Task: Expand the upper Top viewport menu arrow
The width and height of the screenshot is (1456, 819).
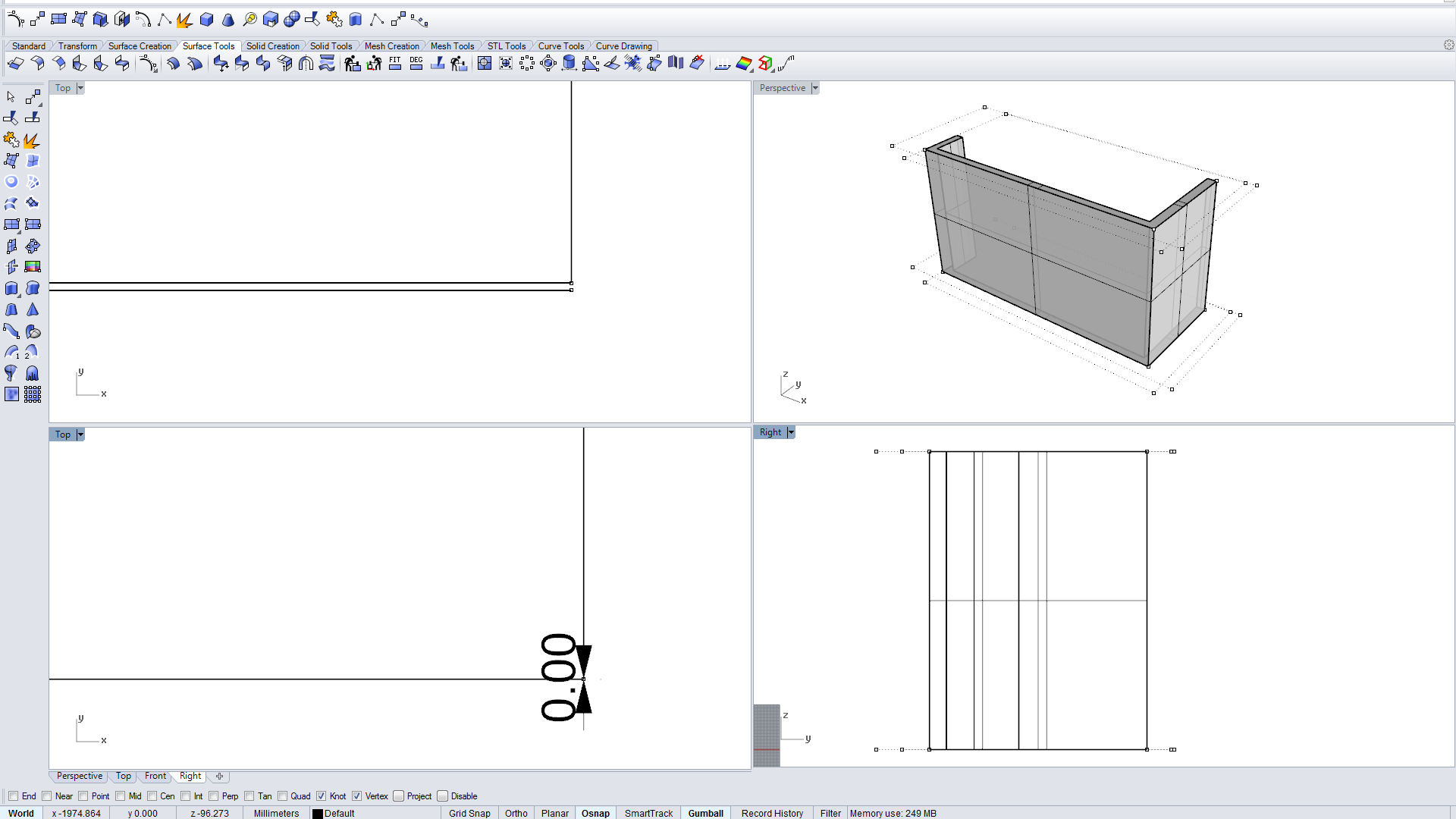Action: click(80, 88)
